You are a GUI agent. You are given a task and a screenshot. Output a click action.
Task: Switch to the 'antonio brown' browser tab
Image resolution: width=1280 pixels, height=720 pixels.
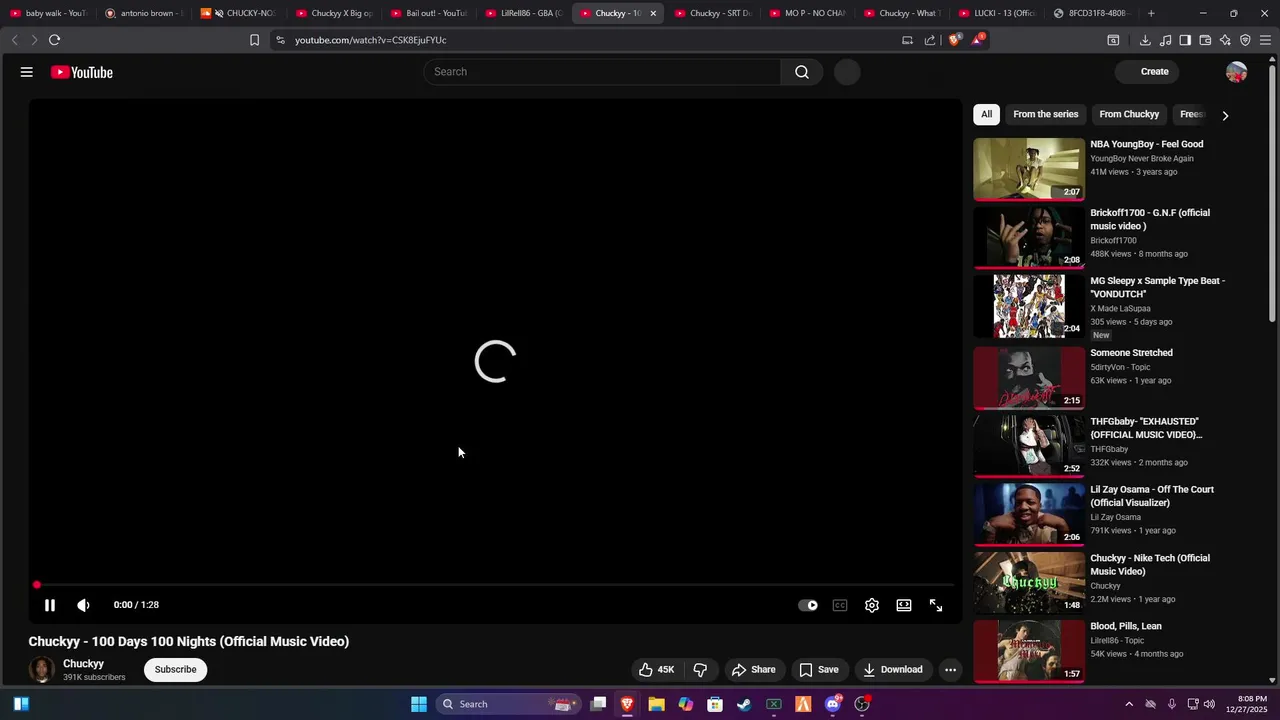tap(143, 13)
